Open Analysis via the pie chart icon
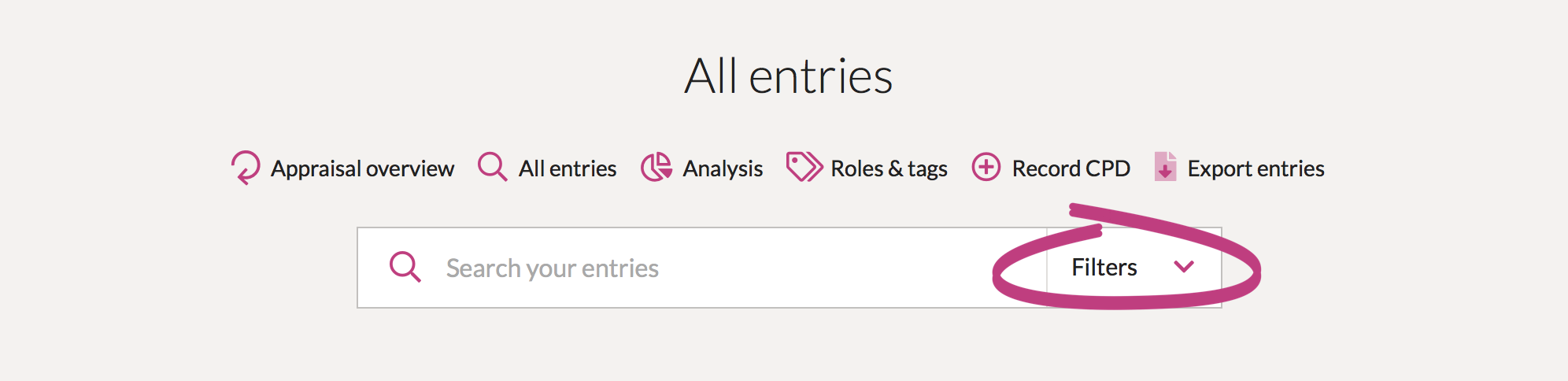The height and width of the screenshot is (381, 1568). (x=656, y=167)
